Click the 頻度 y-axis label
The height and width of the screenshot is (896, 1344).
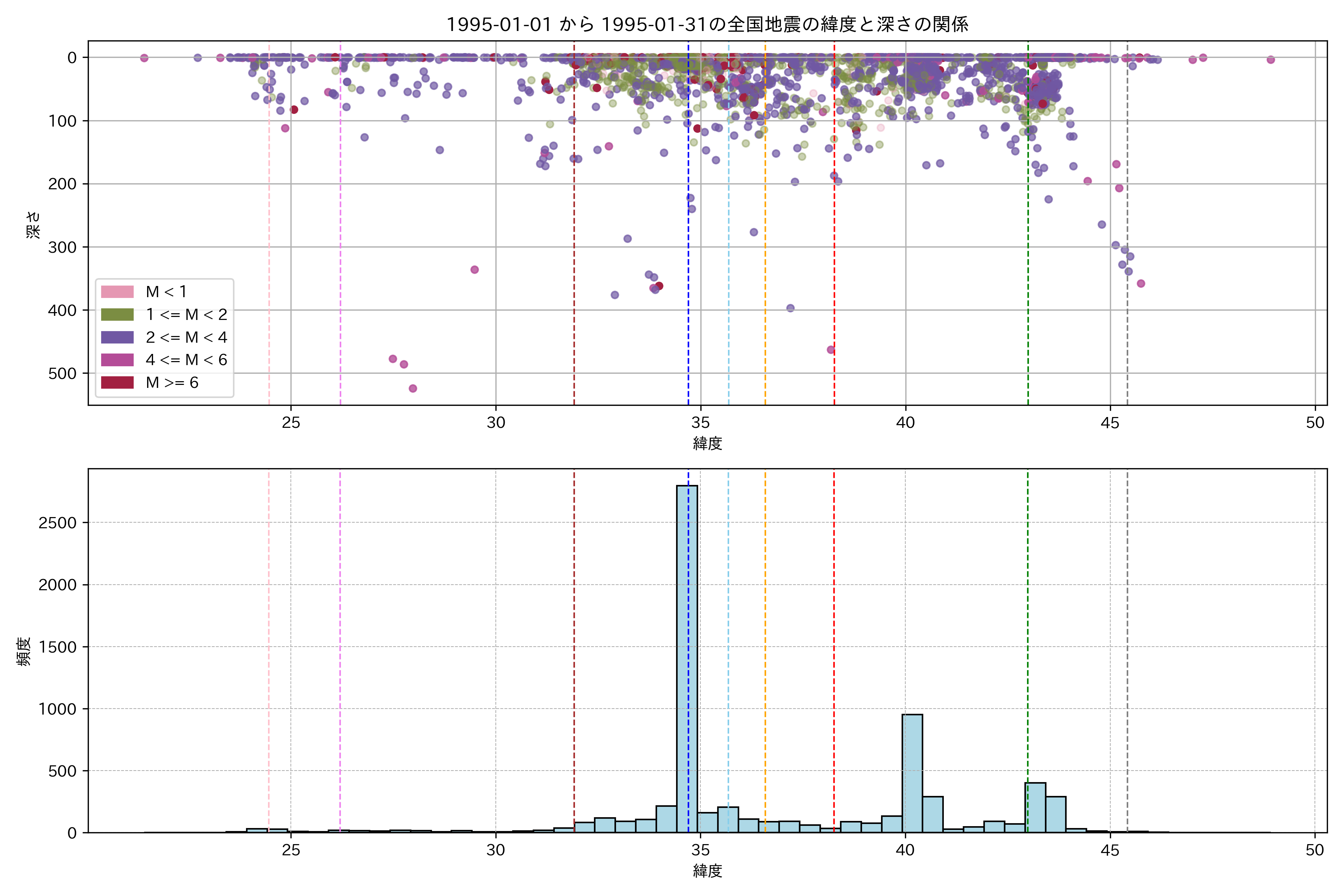[x=24, y=651]
